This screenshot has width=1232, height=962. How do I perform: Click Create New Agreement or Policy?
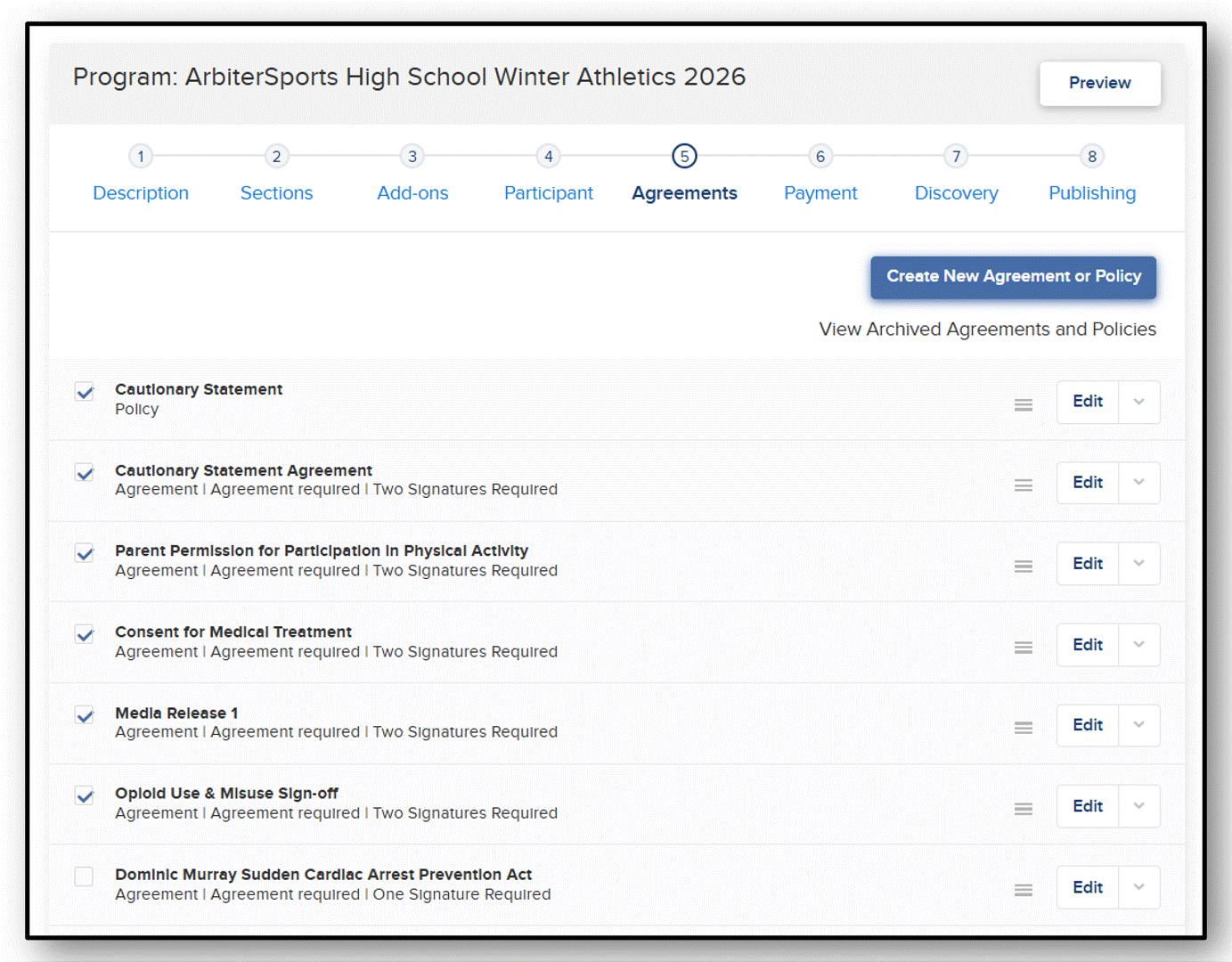point(1014,277)
